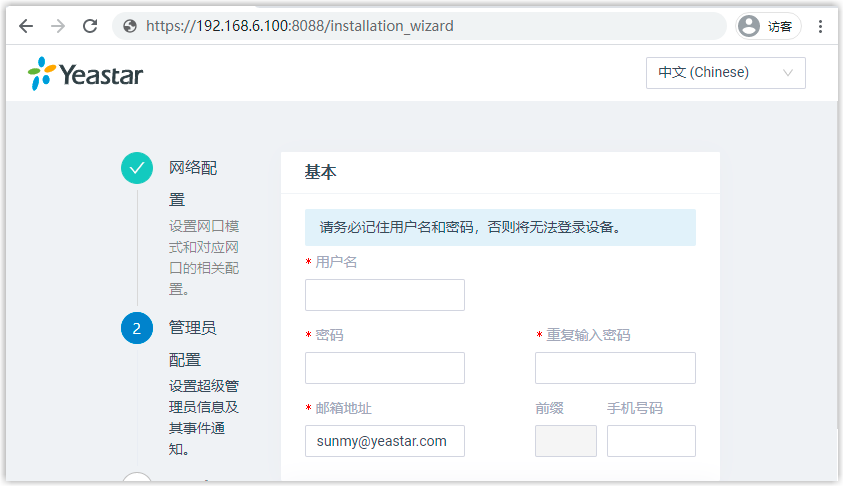Click the 密码 input field

tap(384, 368)
